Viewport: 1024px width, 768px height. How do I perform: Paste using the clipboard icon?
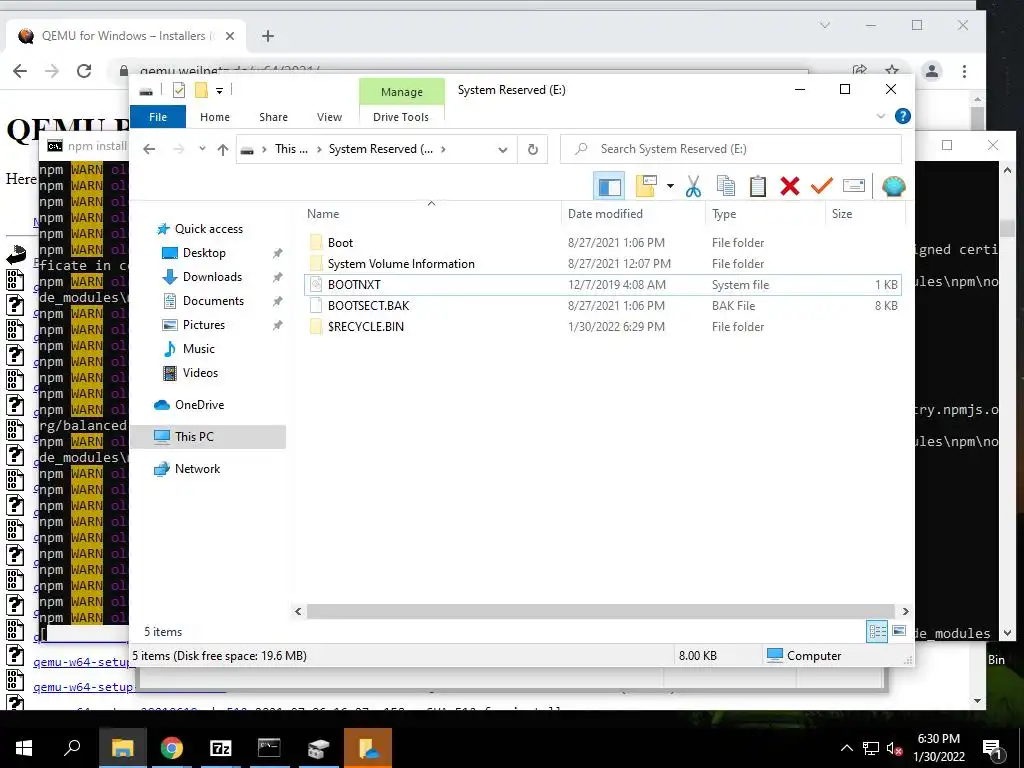tap(758, 187)
